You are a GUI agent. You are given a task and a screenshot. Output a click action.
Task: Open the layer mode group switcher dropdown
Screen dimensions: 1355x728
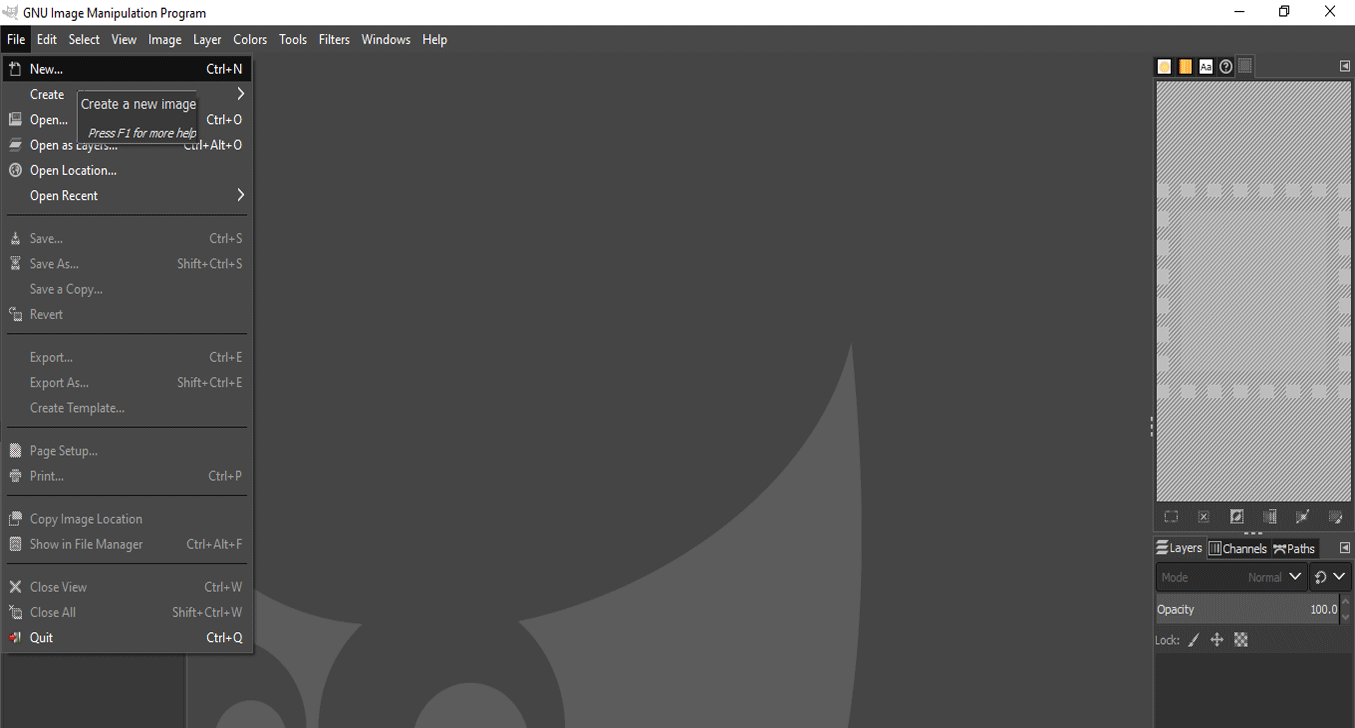(1331, 577)
